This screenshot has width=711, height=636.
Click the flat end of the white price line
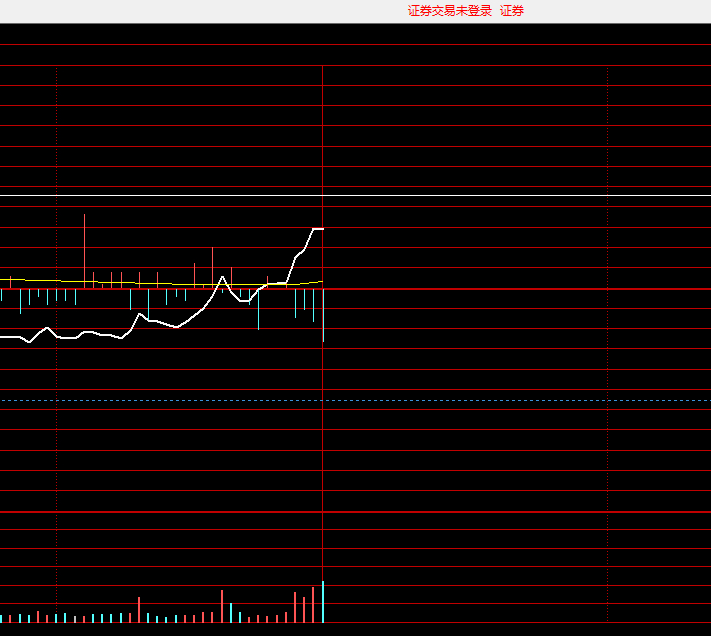click(318, 229)
